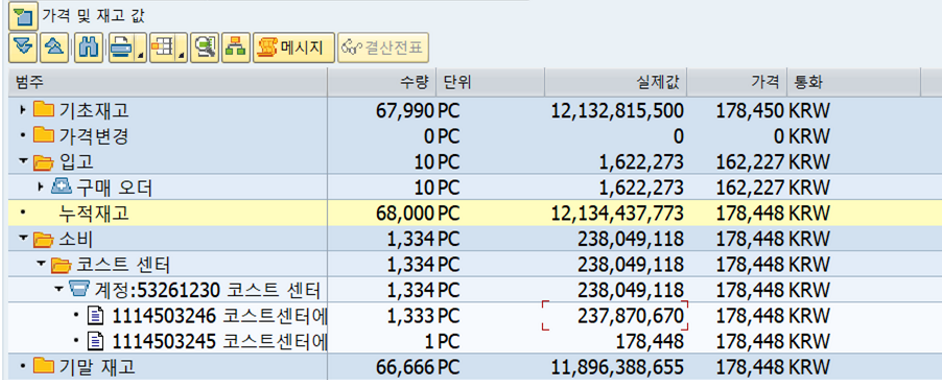Select the 누적재고 row label
Screen dimensions: 945x380
click(93, 213)
